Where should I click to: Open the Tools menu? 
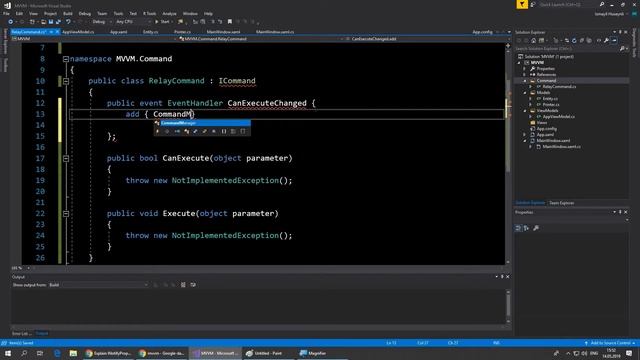pos(118,13)
